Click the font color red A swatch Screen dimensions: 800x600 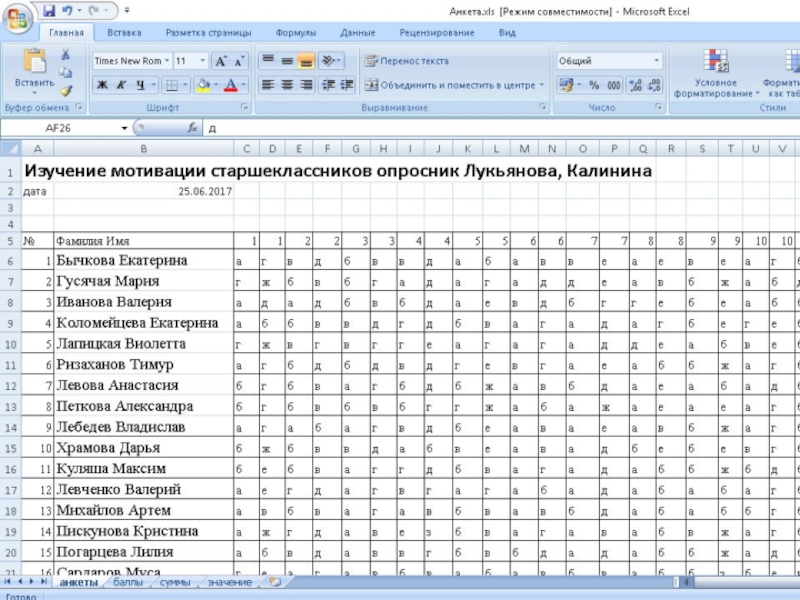click(231, 86)
